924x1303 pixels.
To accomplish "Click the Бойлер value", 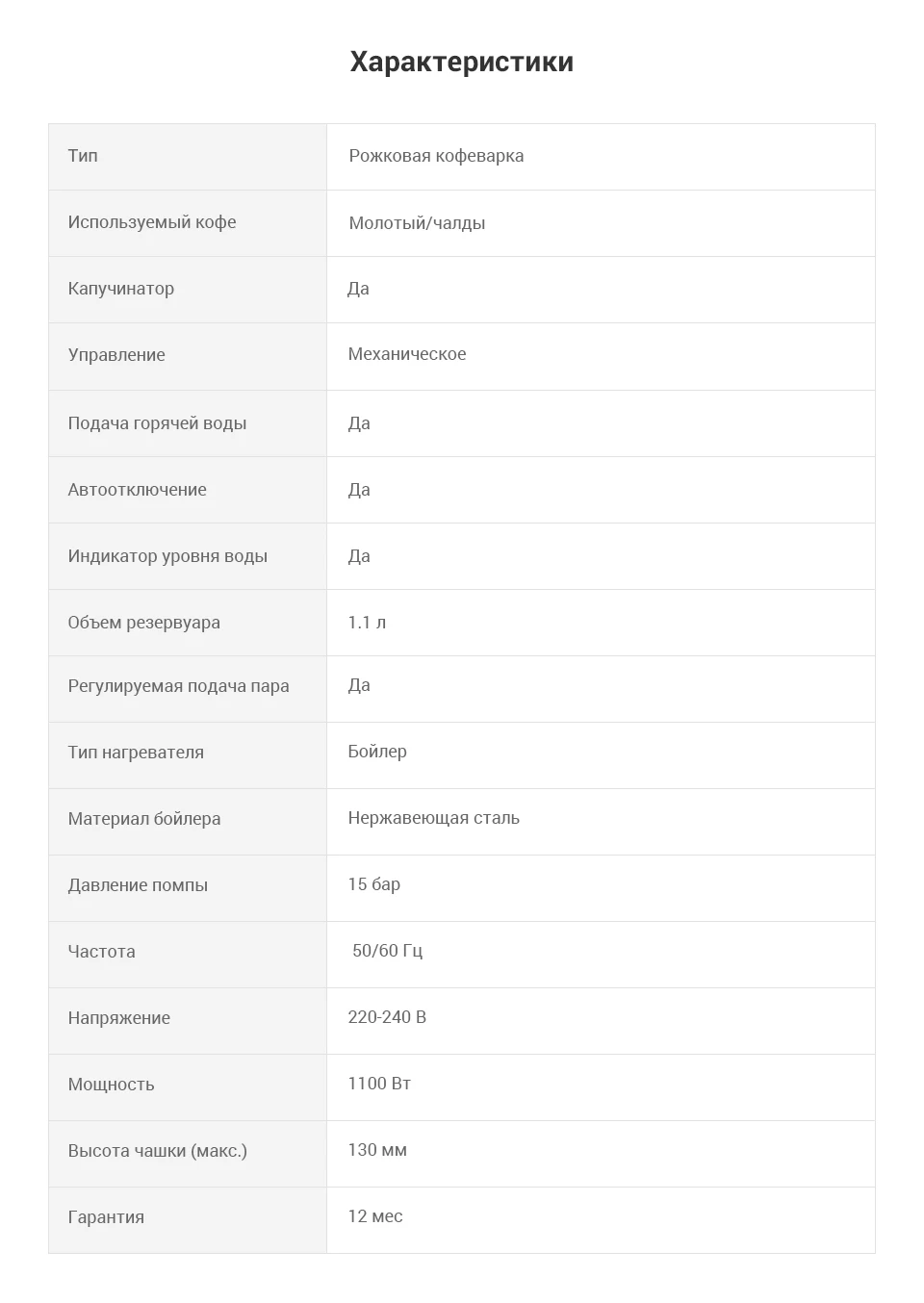I will pos(377,752).
